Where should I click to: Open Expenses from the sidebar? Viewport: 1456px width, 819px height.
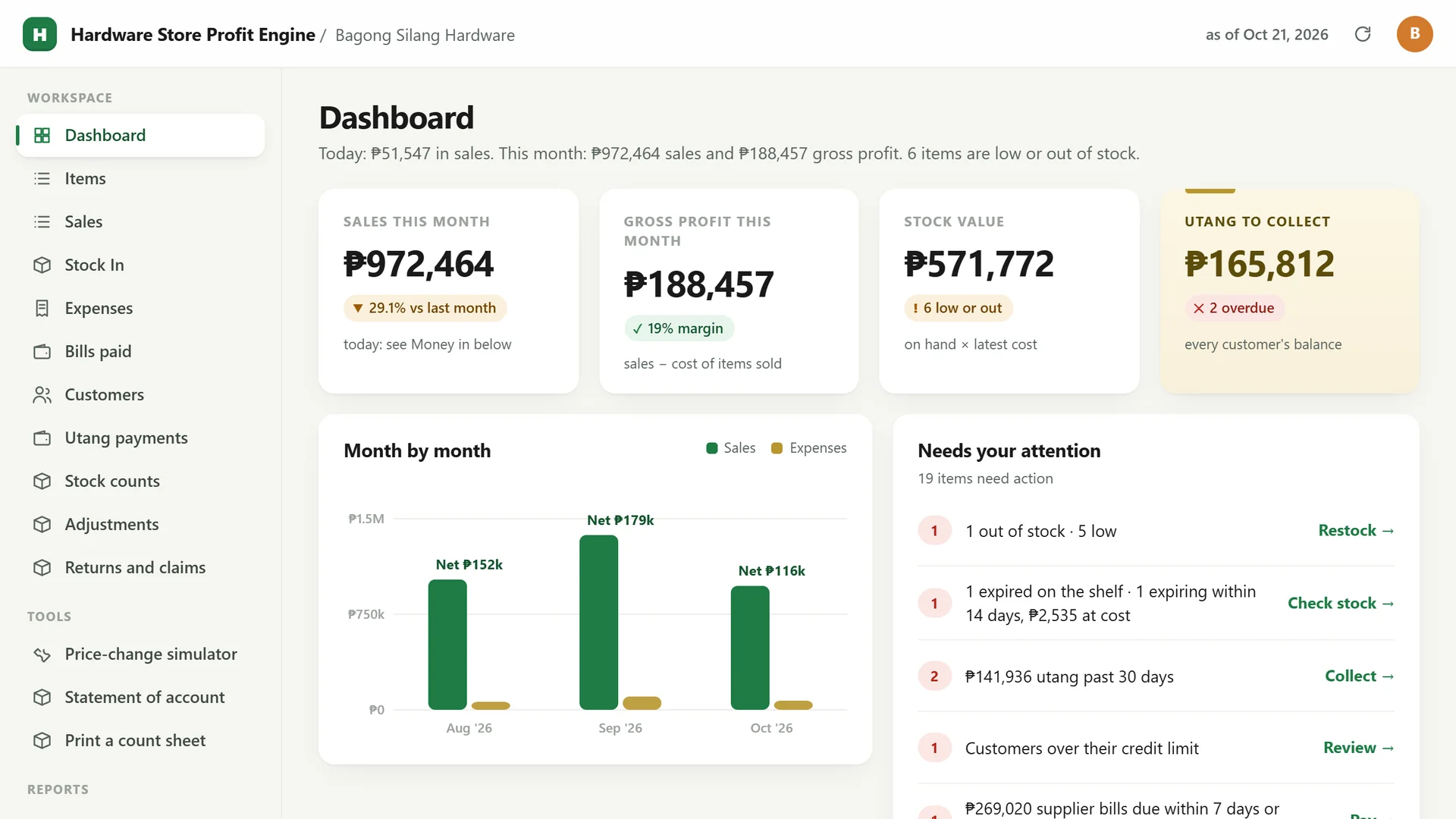140,308
